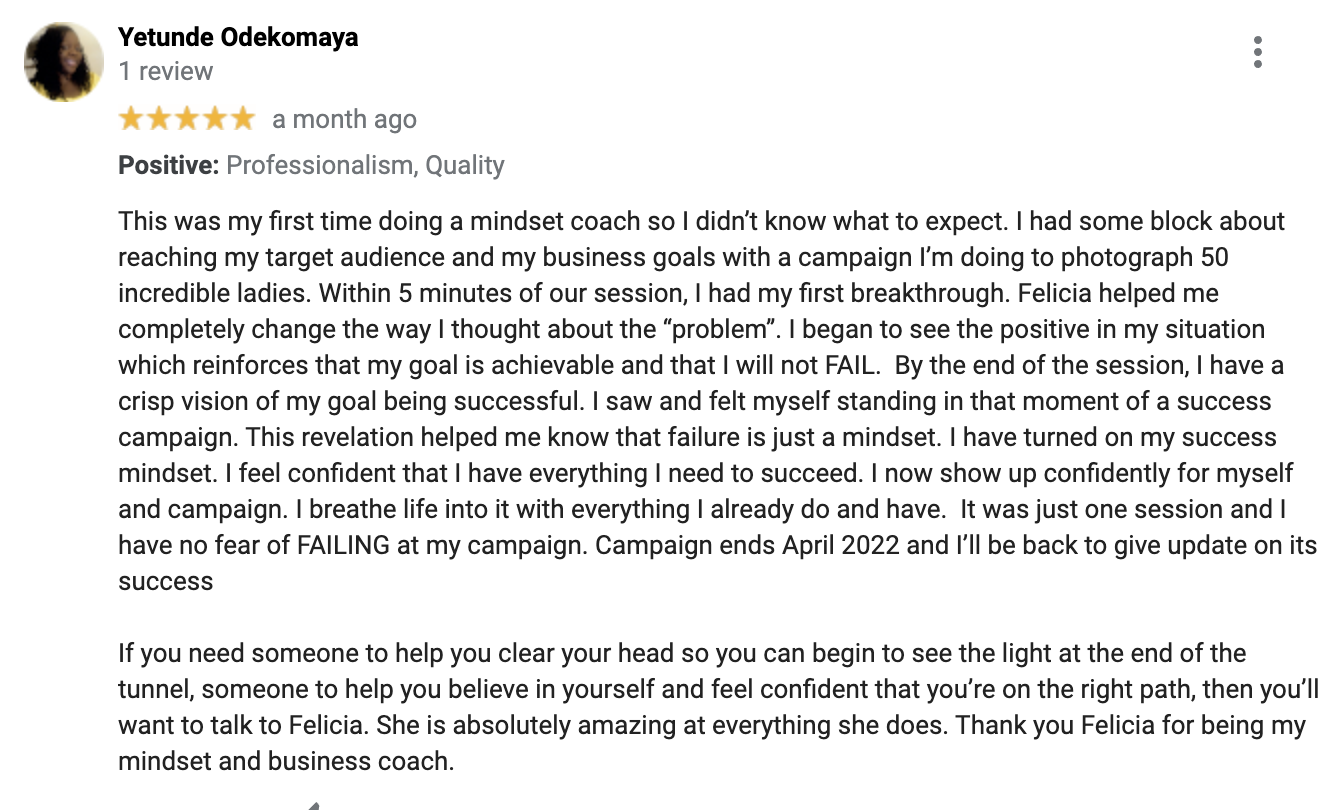The height and width of the screenshot is (810, 1340).
Task: Click the fourth rating star
Action: tap(215, 120)
